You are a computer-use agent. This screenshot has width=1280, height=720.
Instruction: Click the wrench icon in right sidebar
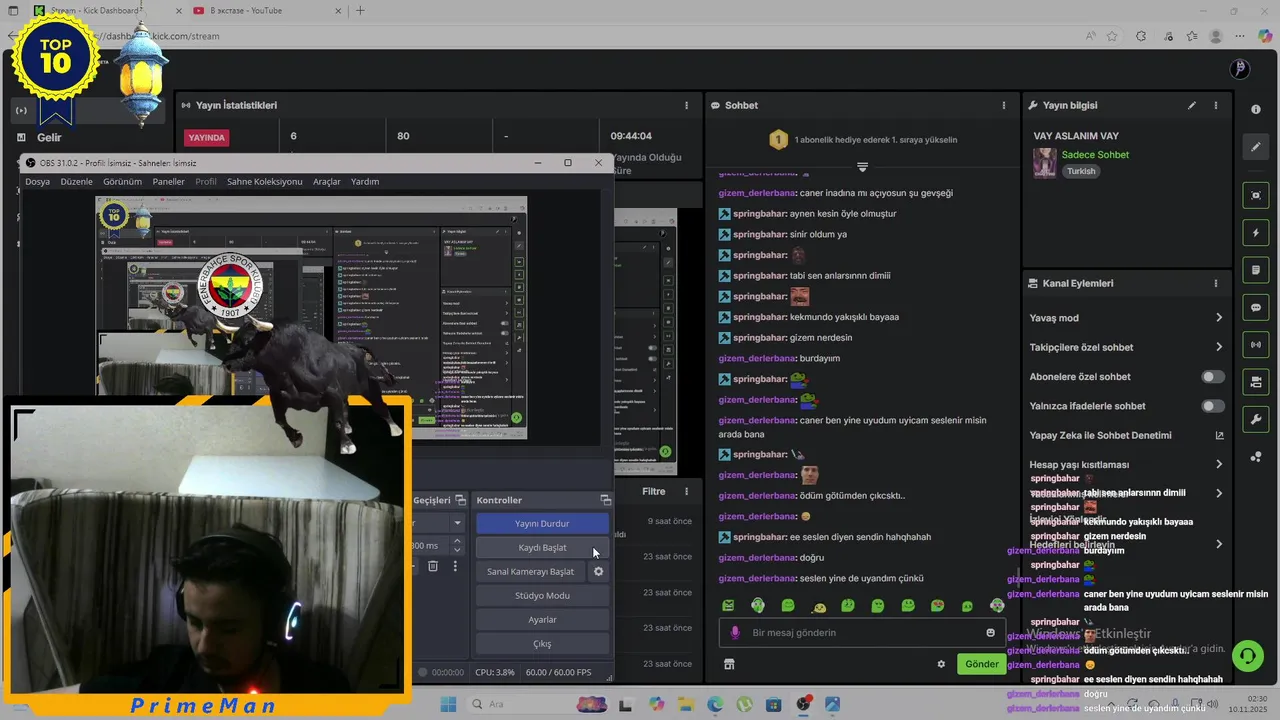[1256, 419]
